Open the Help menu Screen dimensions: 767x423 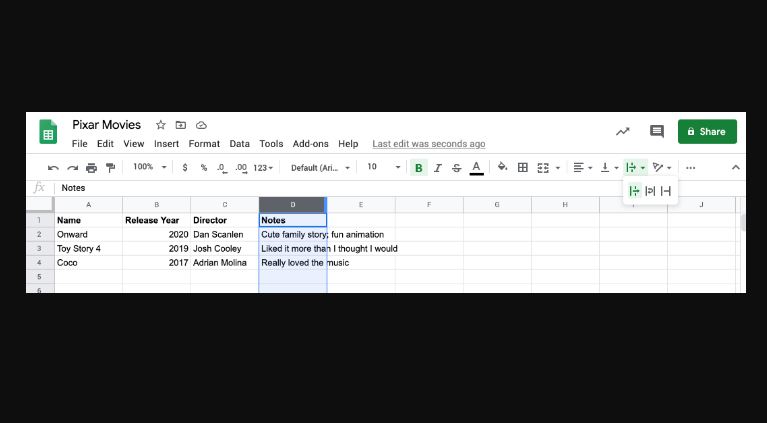click(348, 144)
